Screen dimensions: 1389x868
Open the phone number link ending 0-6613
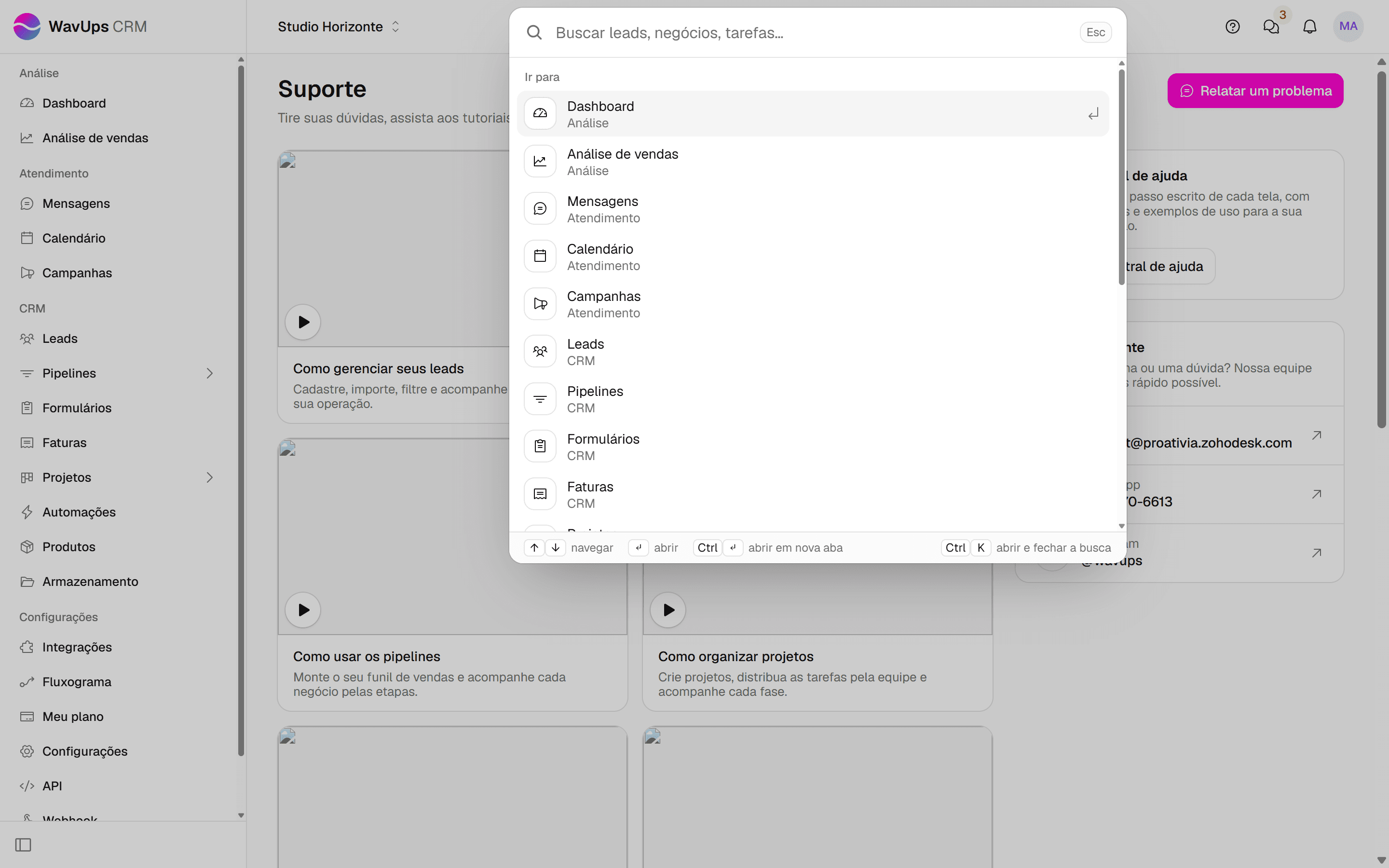click(1234, 494)
